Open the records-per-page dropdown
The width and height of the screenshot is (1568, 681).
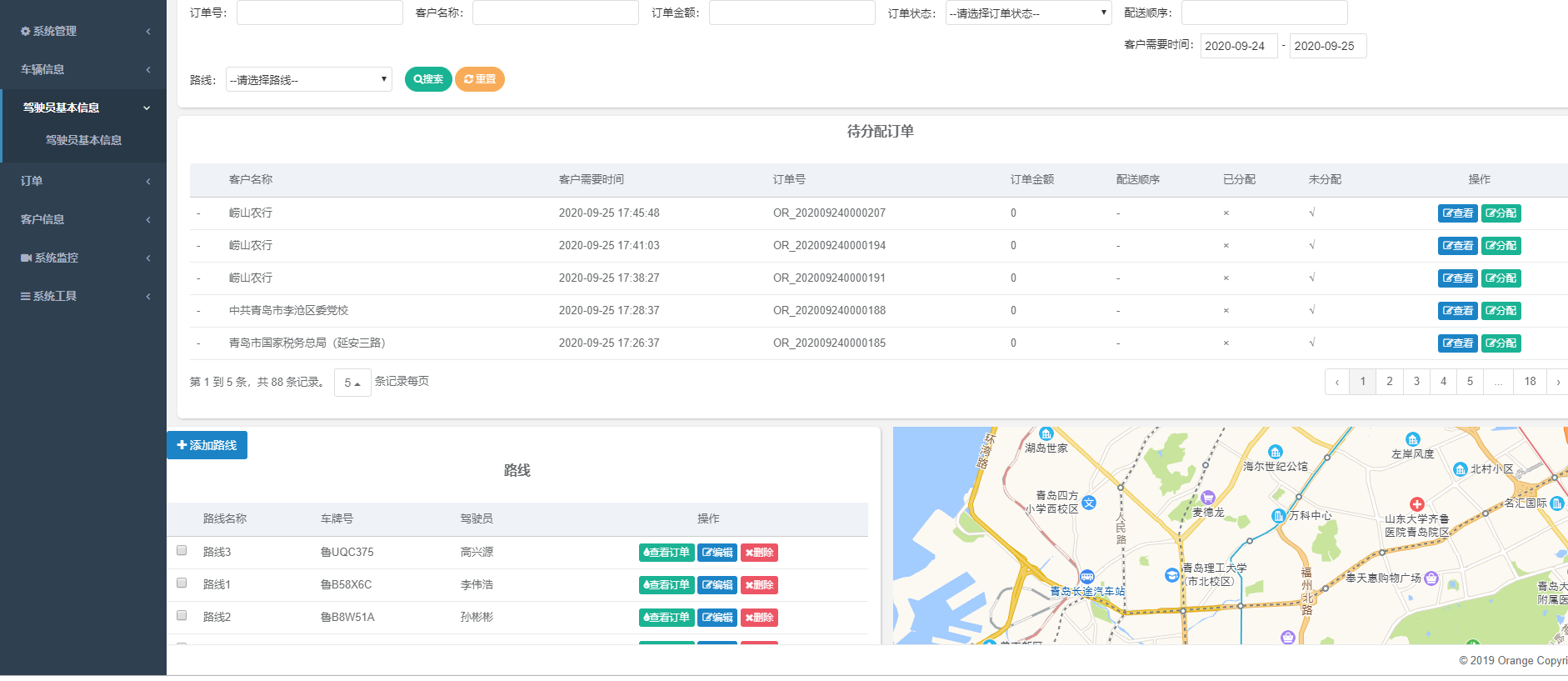[352, 383]
